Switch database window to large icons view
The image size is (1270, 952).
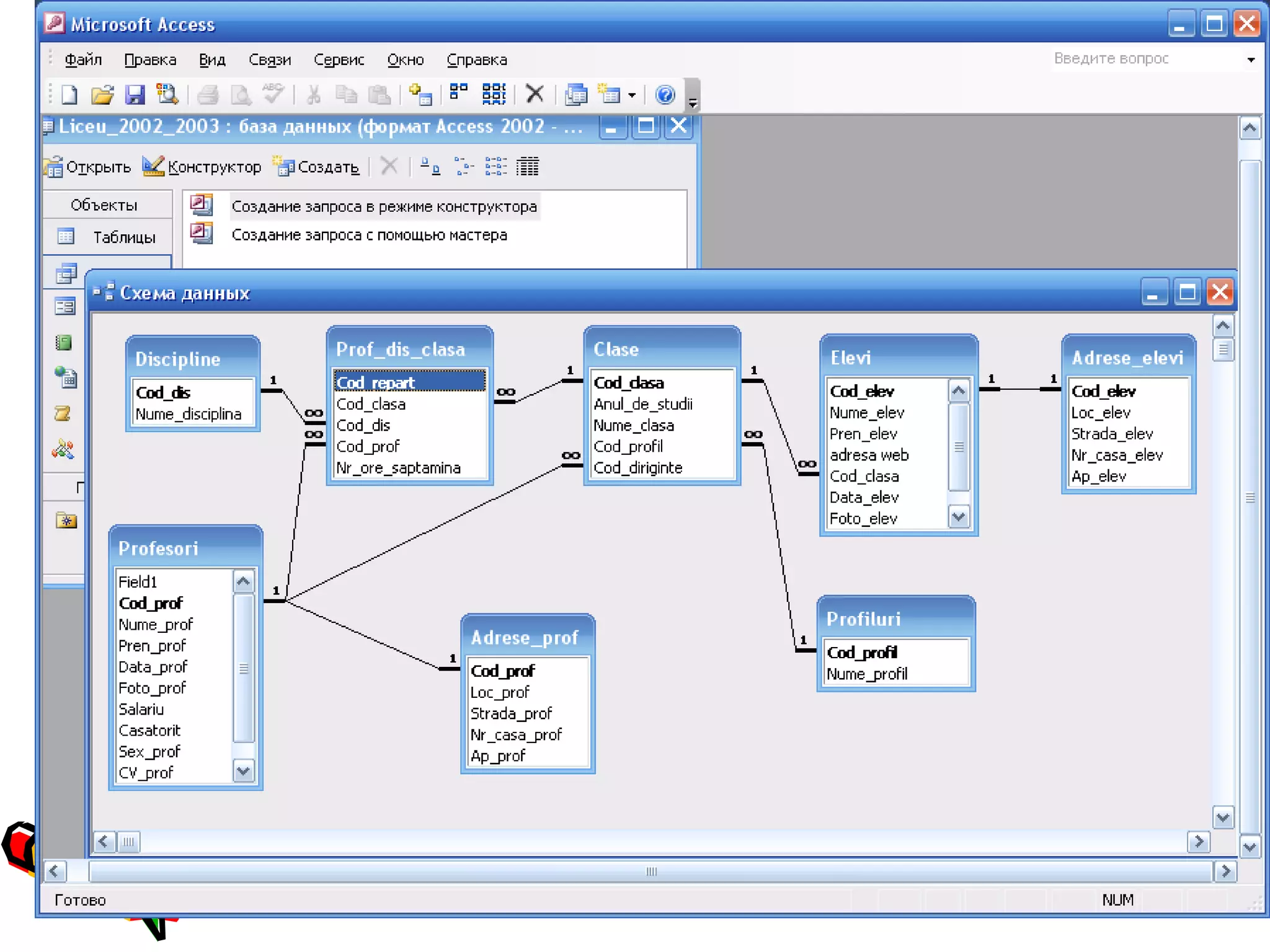point(430,166)
